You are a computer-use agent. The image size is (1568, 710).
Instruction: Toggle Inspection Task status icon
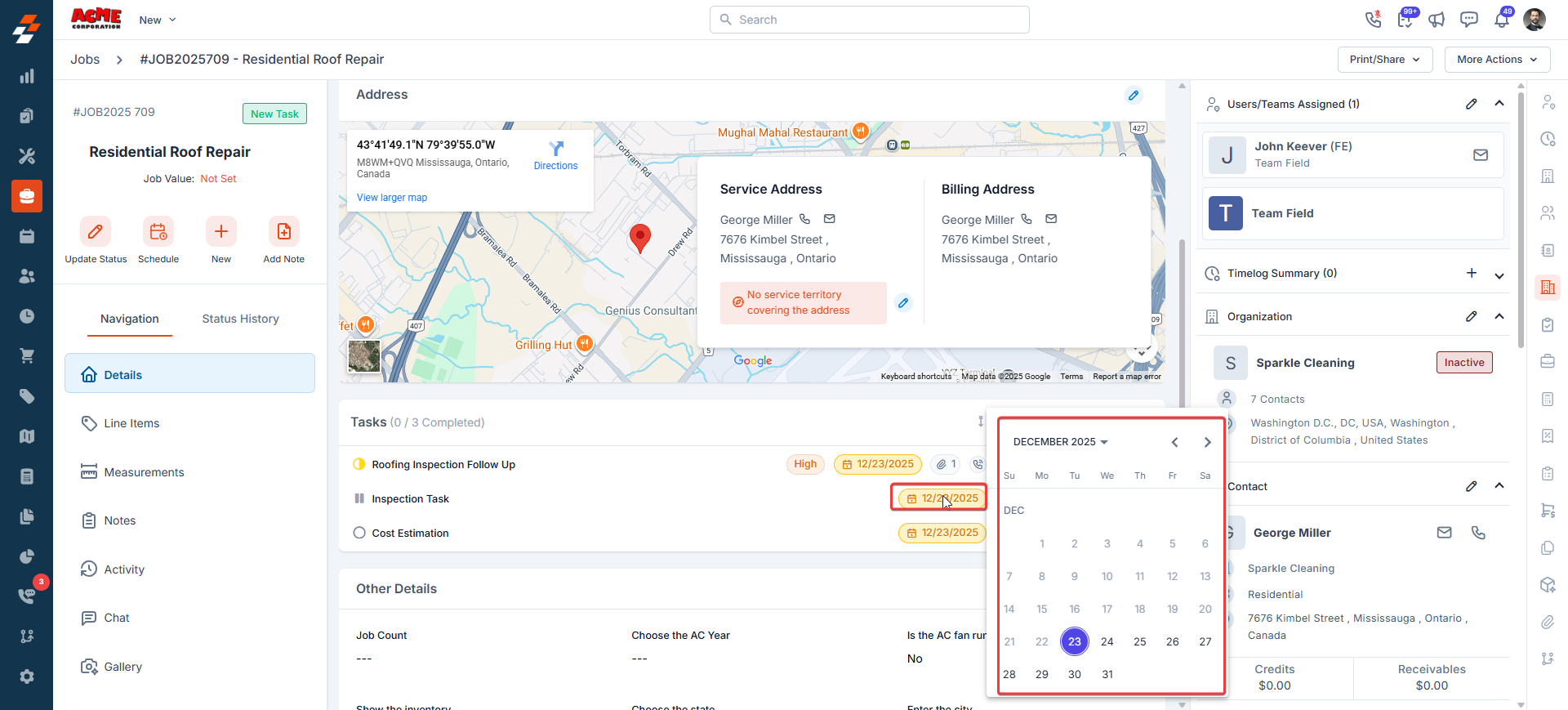[x=359, y=498]
